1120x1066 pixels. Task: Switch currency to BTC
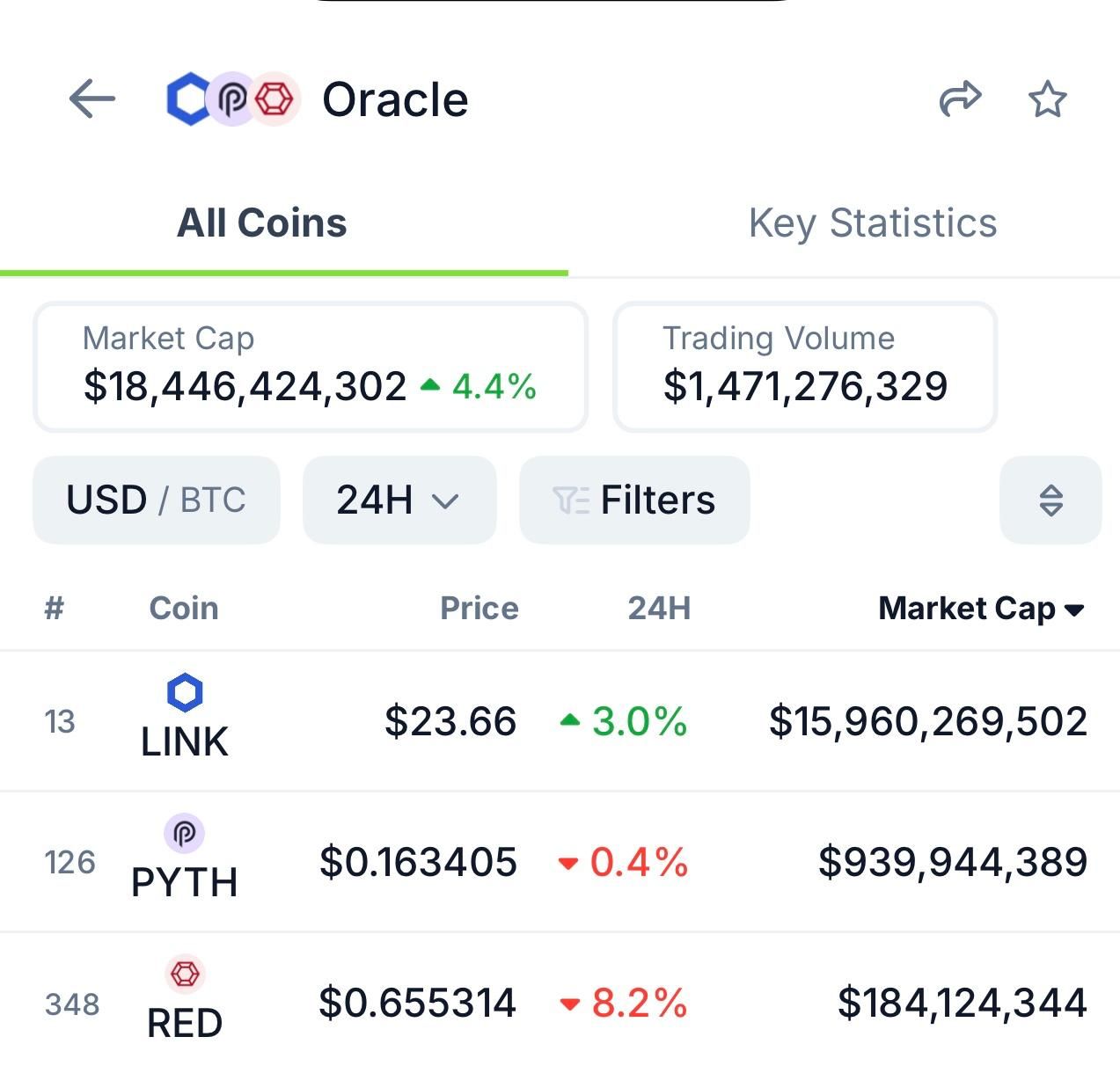point(213,500)
